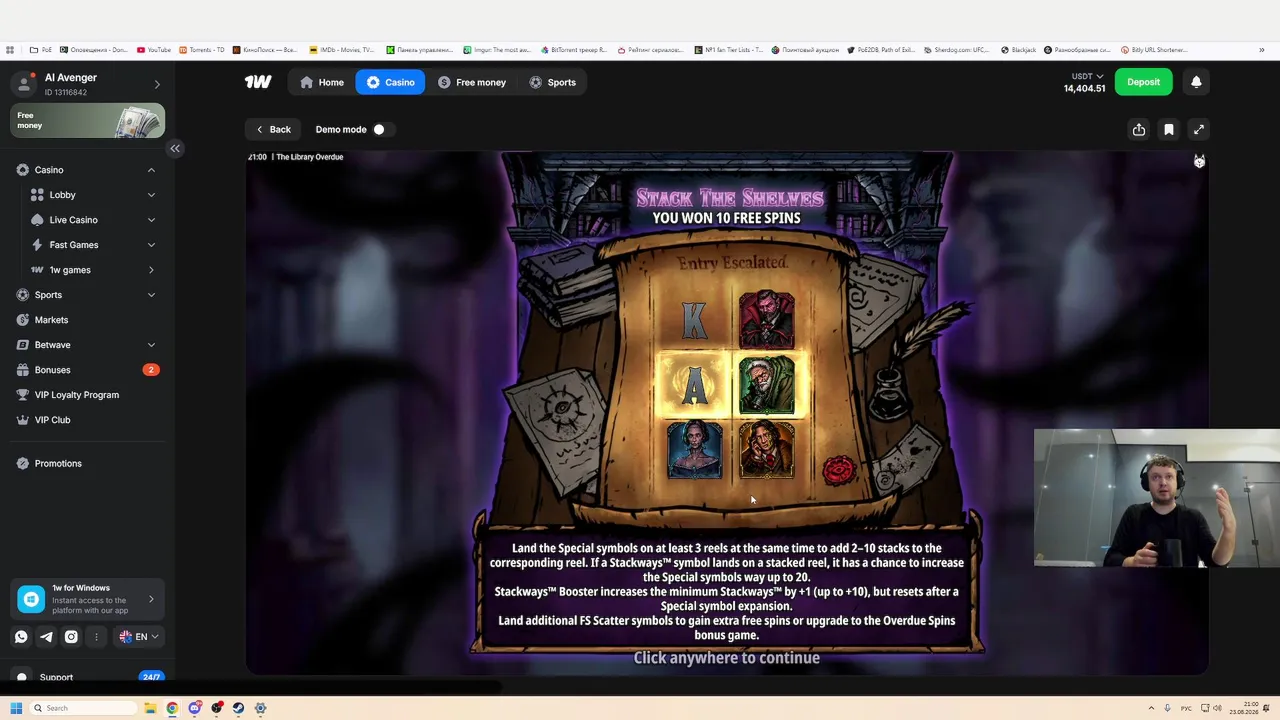Click the profile avatar icon
This screenshot has height=720, width=1280.
(x=25, y=84)
